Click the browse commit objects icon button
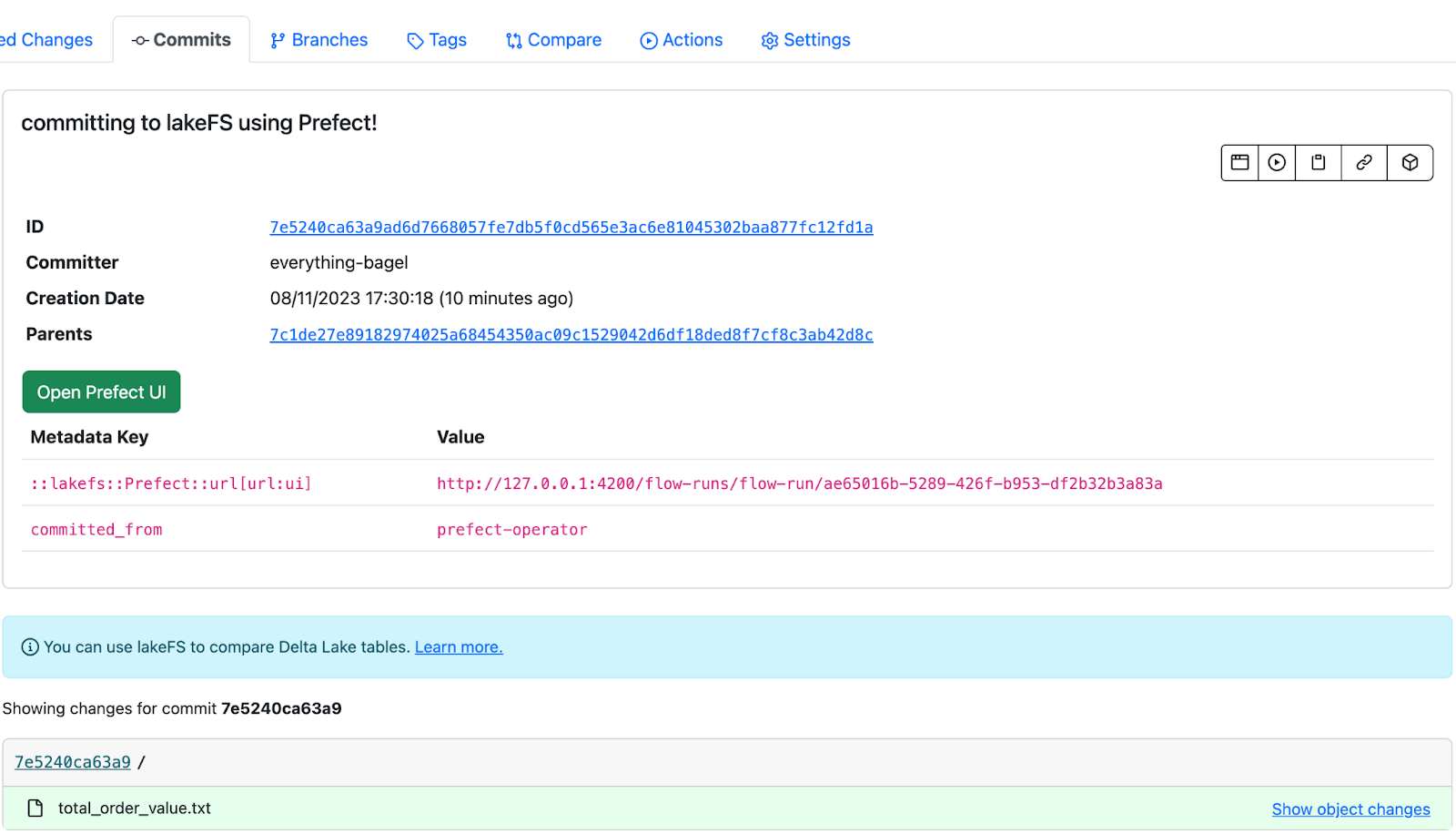The image size is (1456, 834). click(1239, 163)
